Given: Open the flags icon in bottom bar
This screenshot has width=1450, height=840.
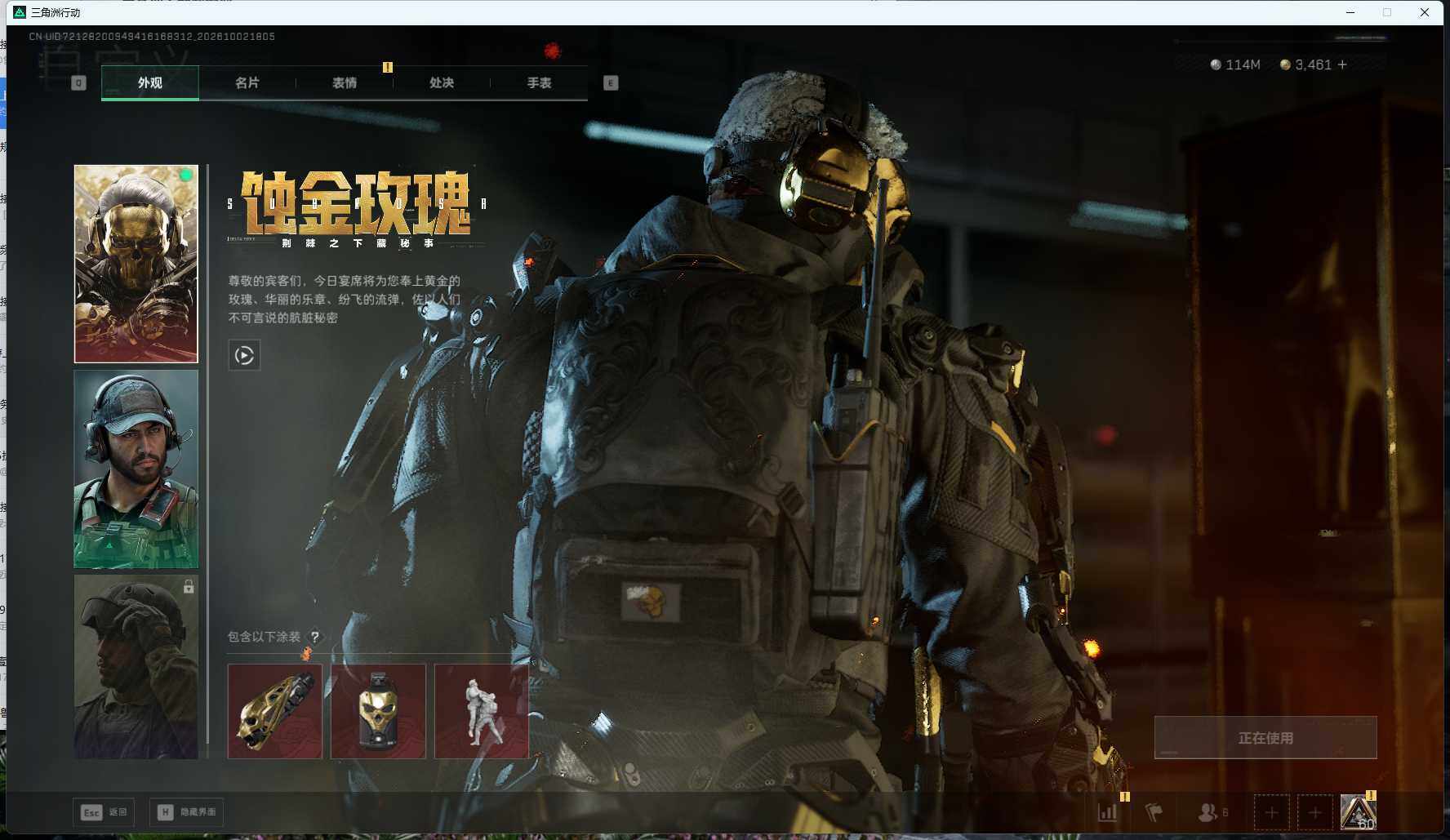Looking at the screenshot, I should click(1154, 812).
